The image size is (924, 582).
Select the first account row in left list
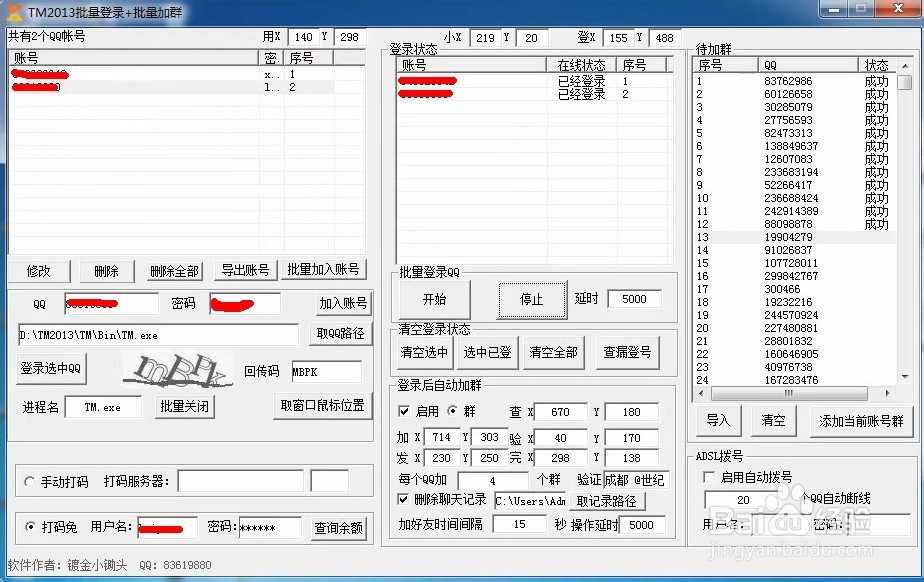[187, 74]
